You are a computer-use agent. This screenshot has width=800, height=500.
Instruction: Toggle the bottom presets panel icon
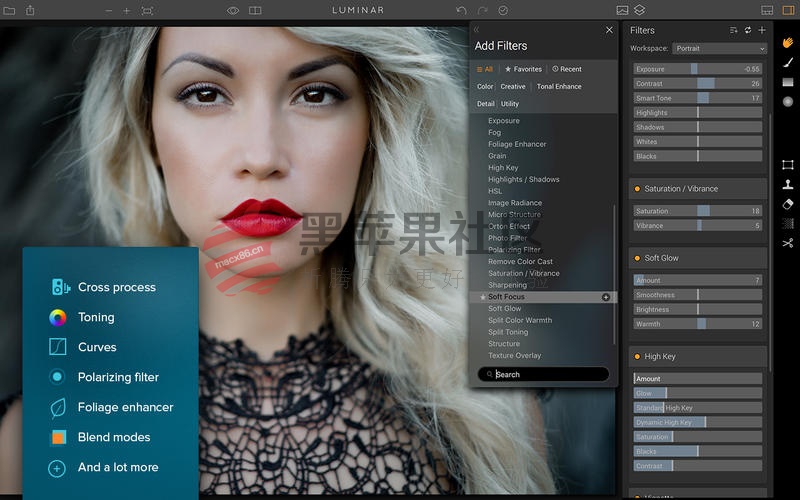[767, 10]
